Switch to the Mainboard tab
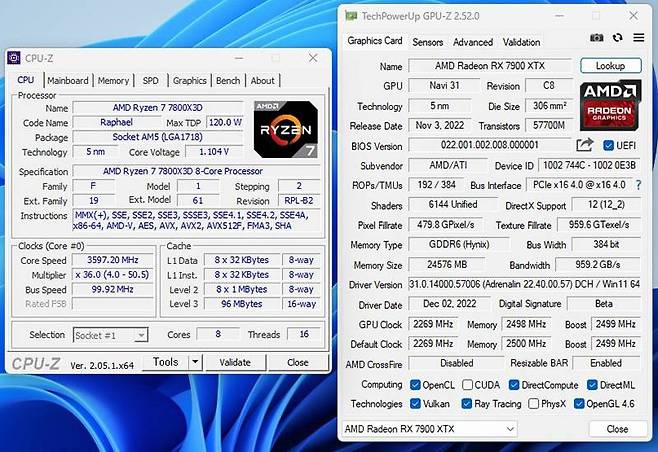658x452 pixels. point(68,80)
